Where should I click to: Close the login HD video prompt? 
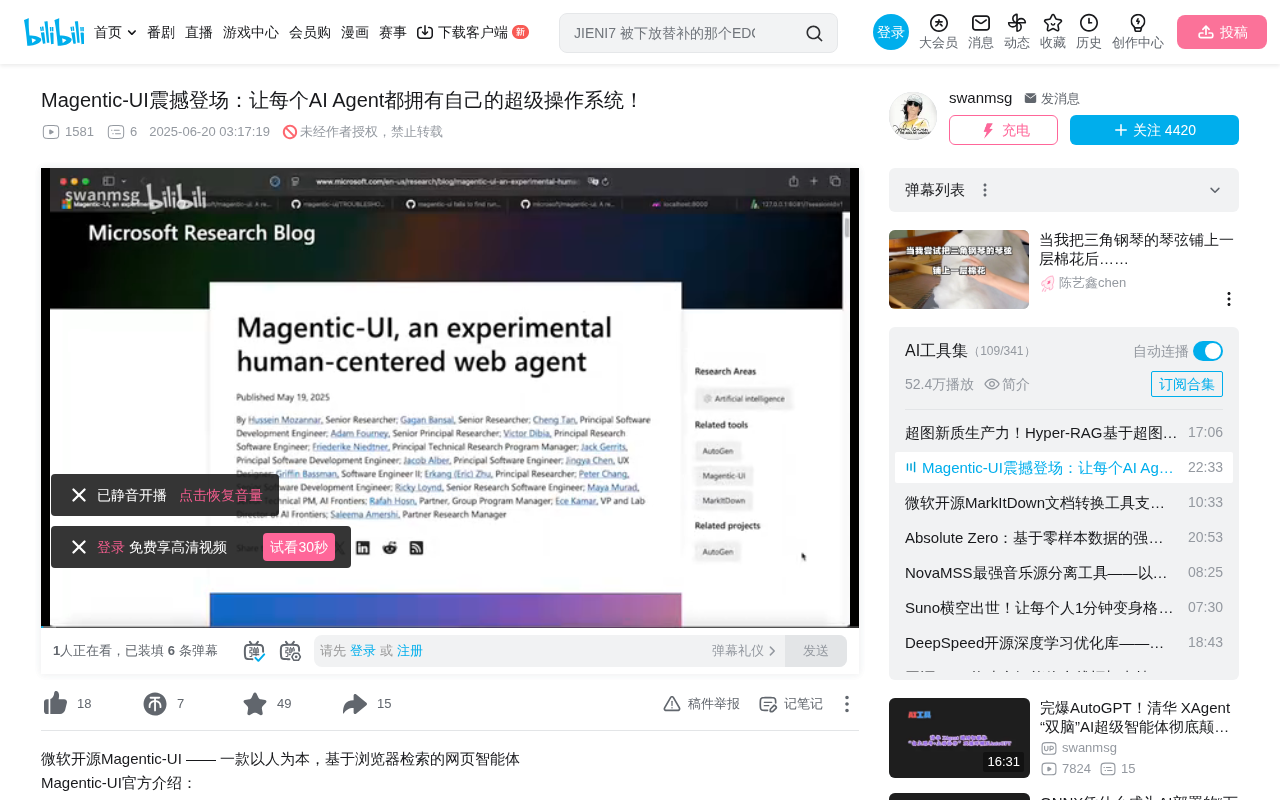point(79,547)
